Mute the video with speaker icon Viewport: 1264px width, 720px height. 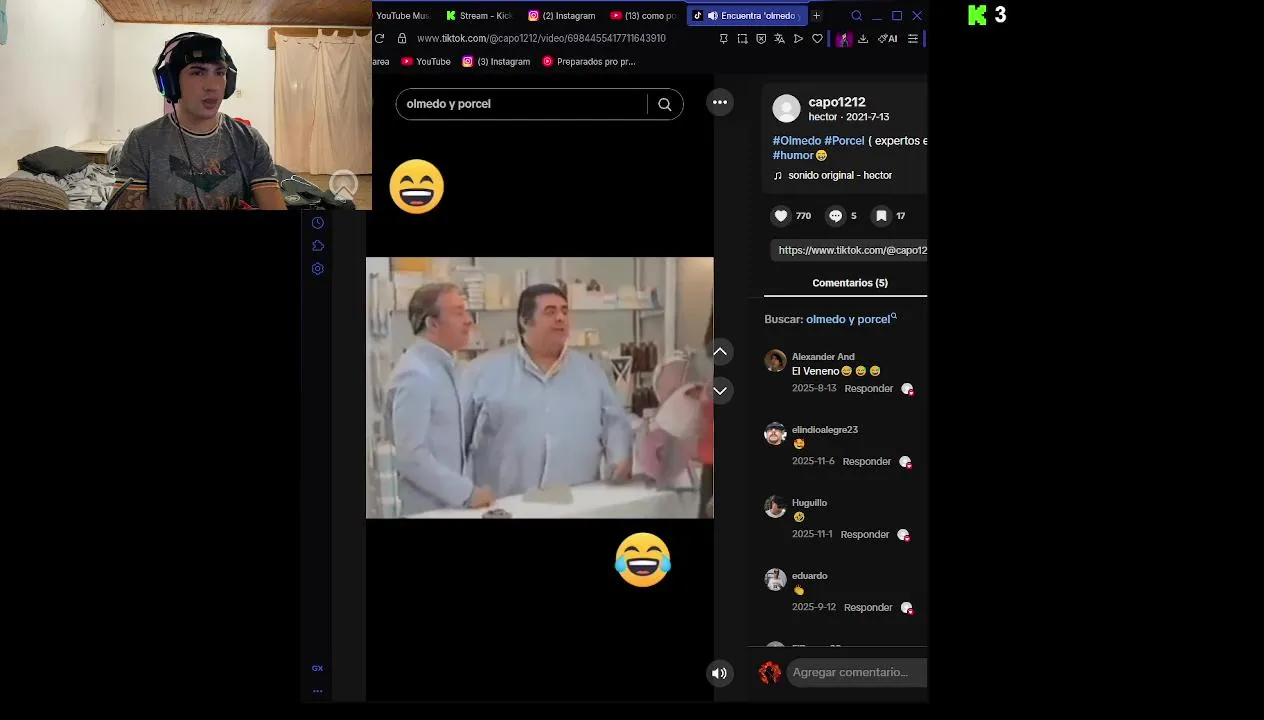pos(719,673)
